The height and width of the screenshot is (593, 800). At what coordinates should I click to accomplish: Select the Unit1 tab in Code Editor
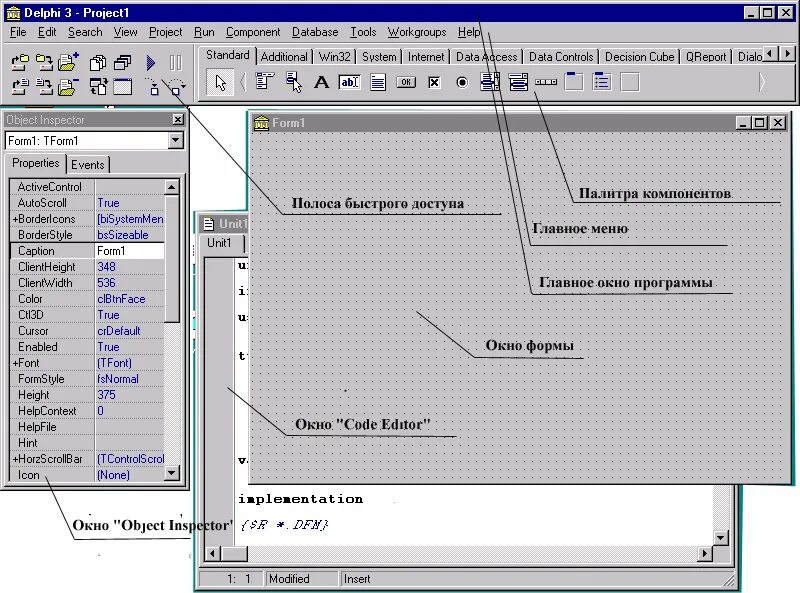tap(219, 243)
